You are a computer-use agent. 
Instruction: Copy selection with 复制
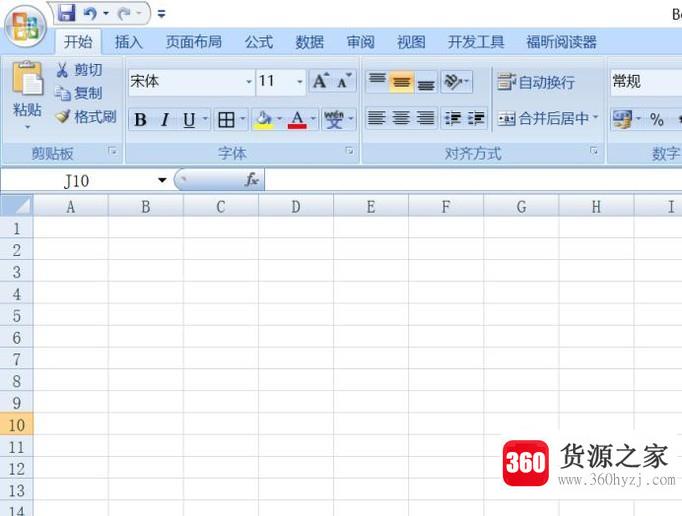[80, 93]
